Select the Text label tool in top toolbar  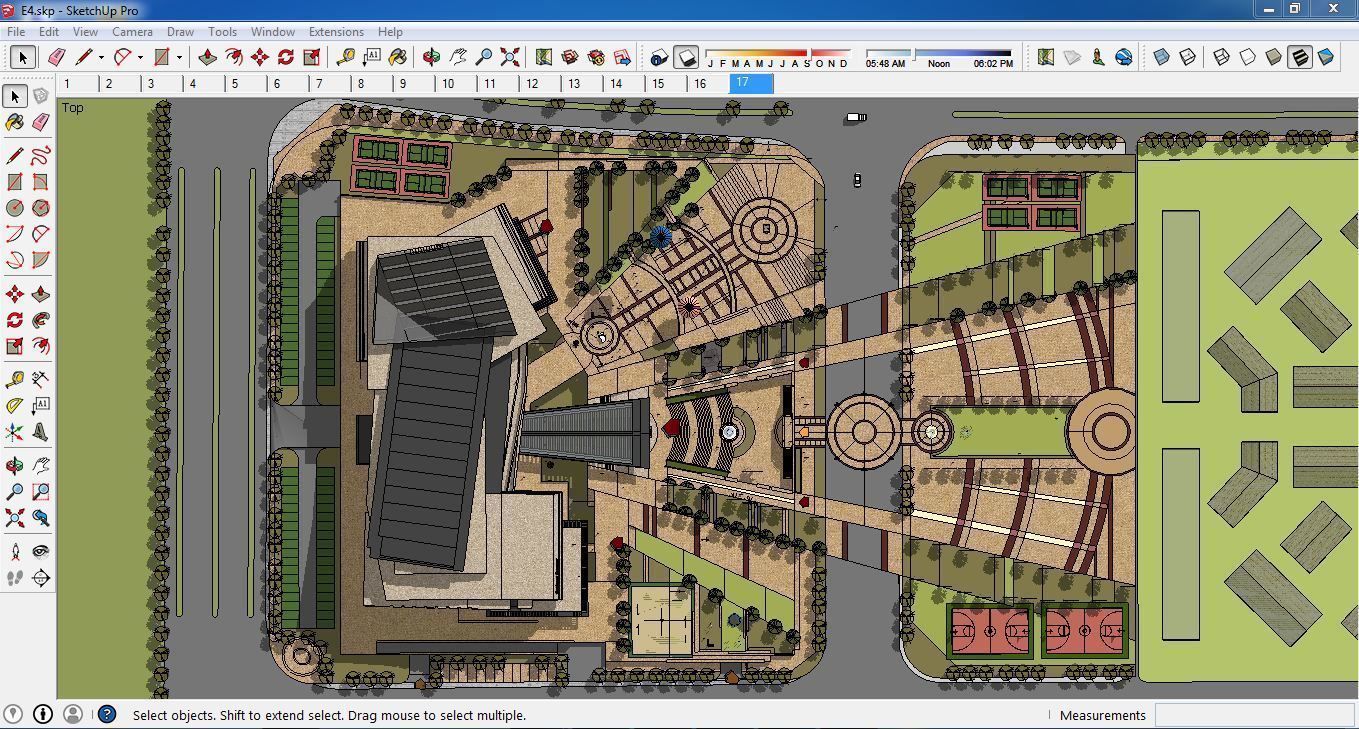pos(372,57)
